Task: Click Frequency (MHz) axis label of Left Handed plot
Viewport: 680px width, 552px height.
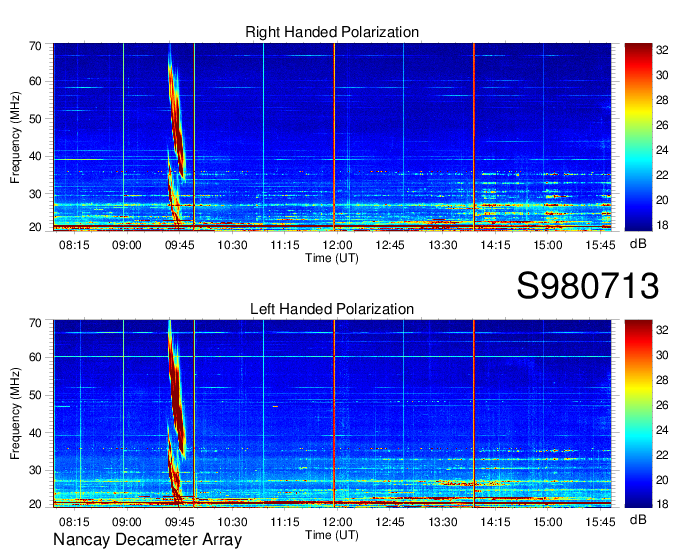Action: click(x=15, y=414)
